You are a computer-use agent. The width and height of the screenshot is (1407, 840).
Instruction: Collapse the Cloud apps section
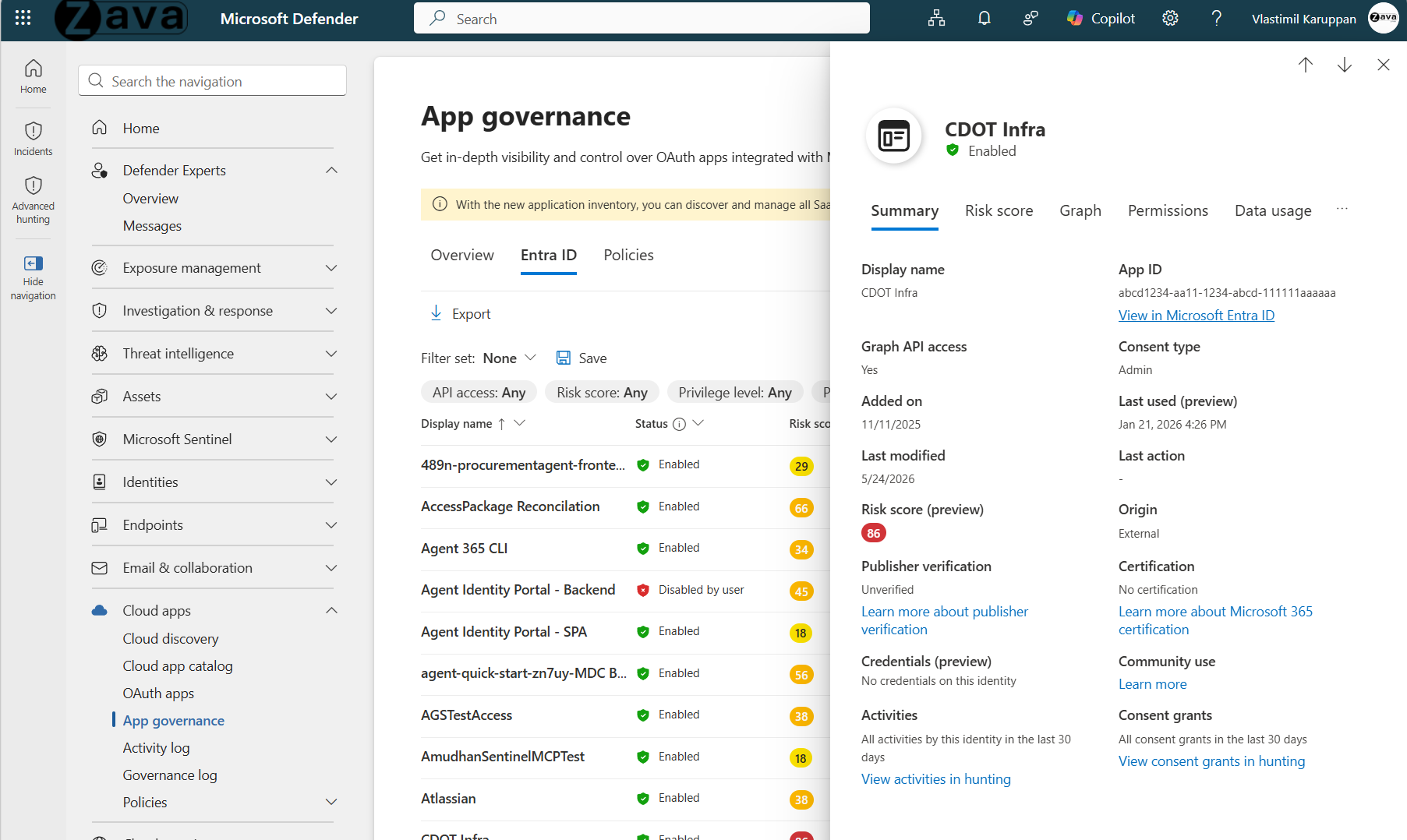331,611
